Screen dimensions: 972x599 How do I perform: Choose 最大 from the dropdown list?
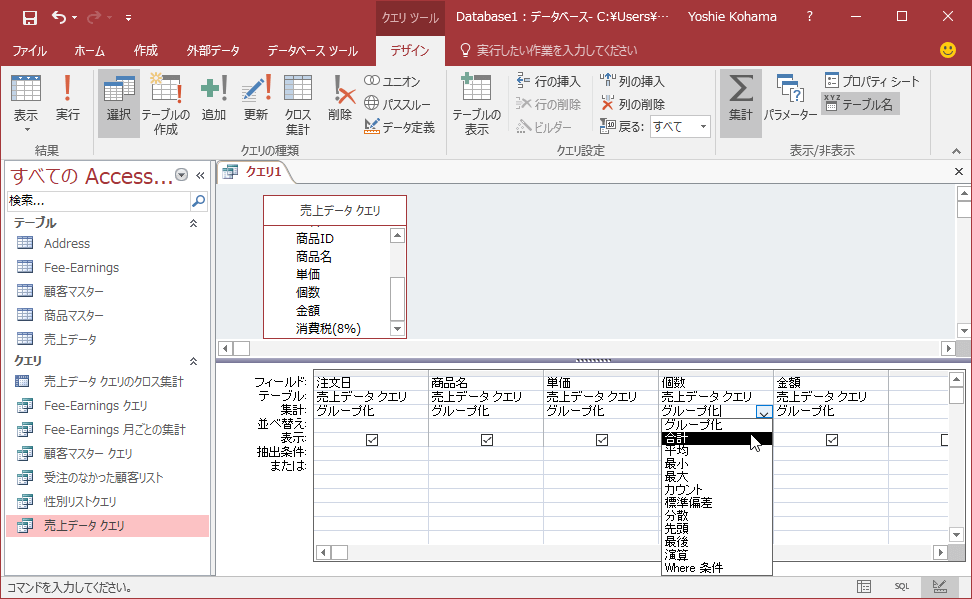click(x=717, y=477)
